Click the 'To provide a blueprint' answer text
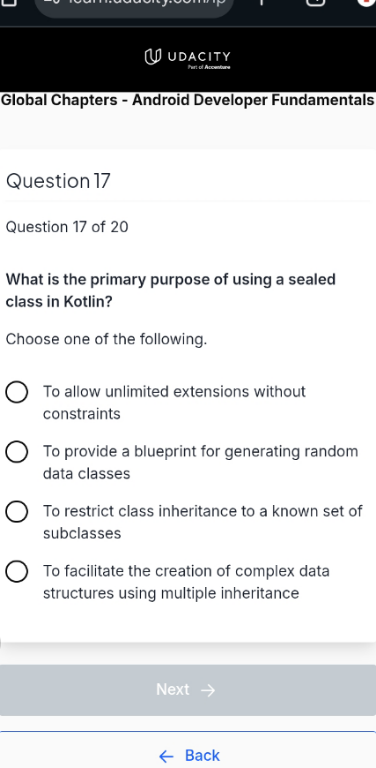 tap(201, 462)
